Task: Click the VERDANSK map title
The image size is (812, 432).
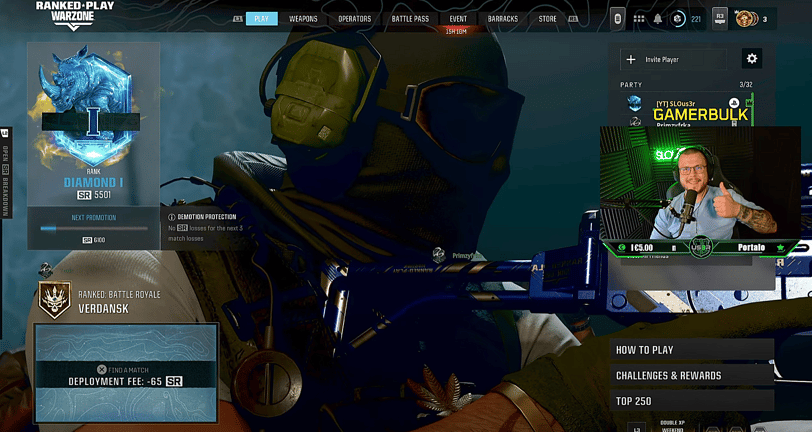Action: [104, 309]
